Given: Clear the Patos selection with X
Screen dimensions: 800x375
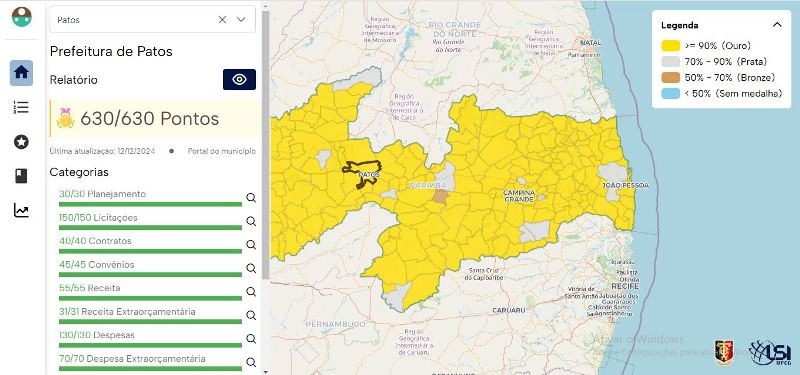Looking at the screenshot, I should pyautogui.click(x=222, y=19).
